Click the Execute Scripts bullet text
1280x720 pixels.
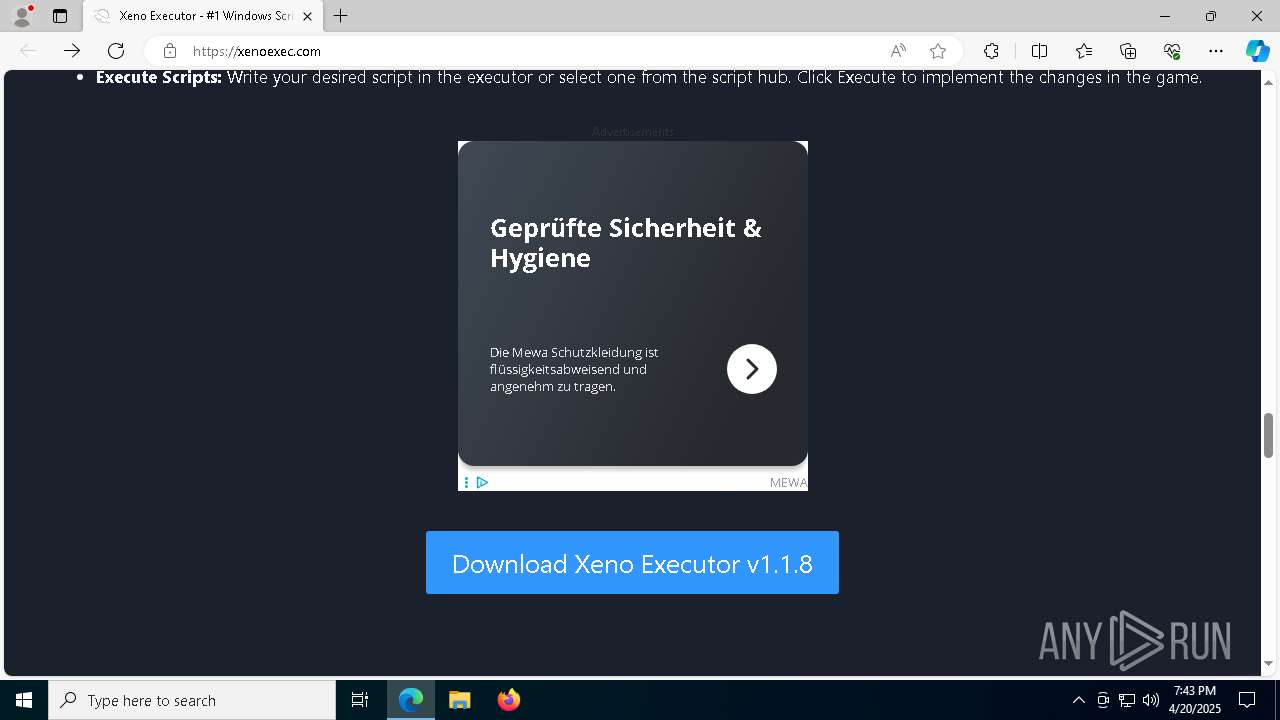point(649,77)
